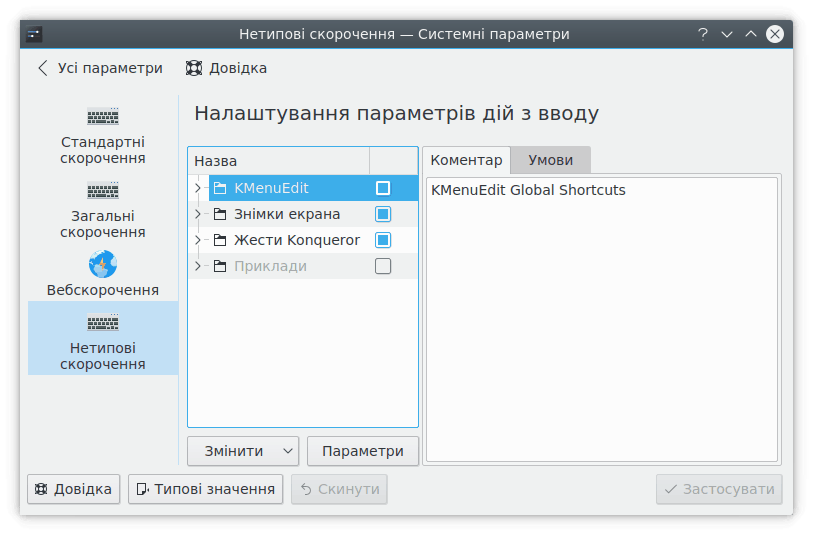Open the Стандартні скорочення keyboard icon

[103, 116]
